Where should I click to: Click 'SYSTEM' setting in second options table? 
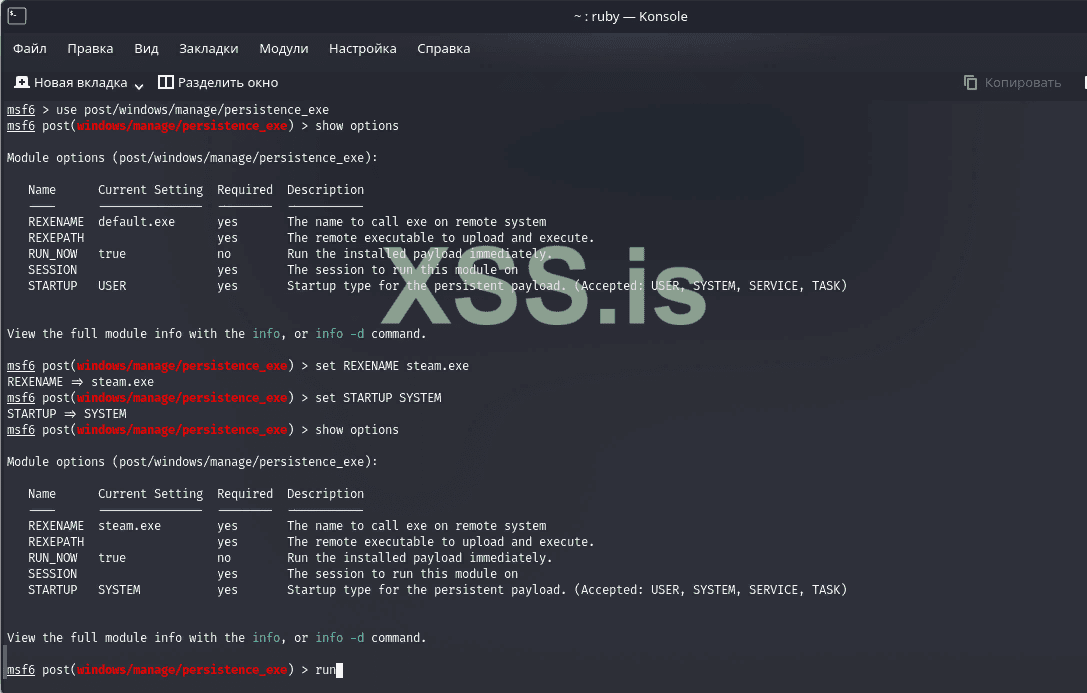click(x=119, y=590)
